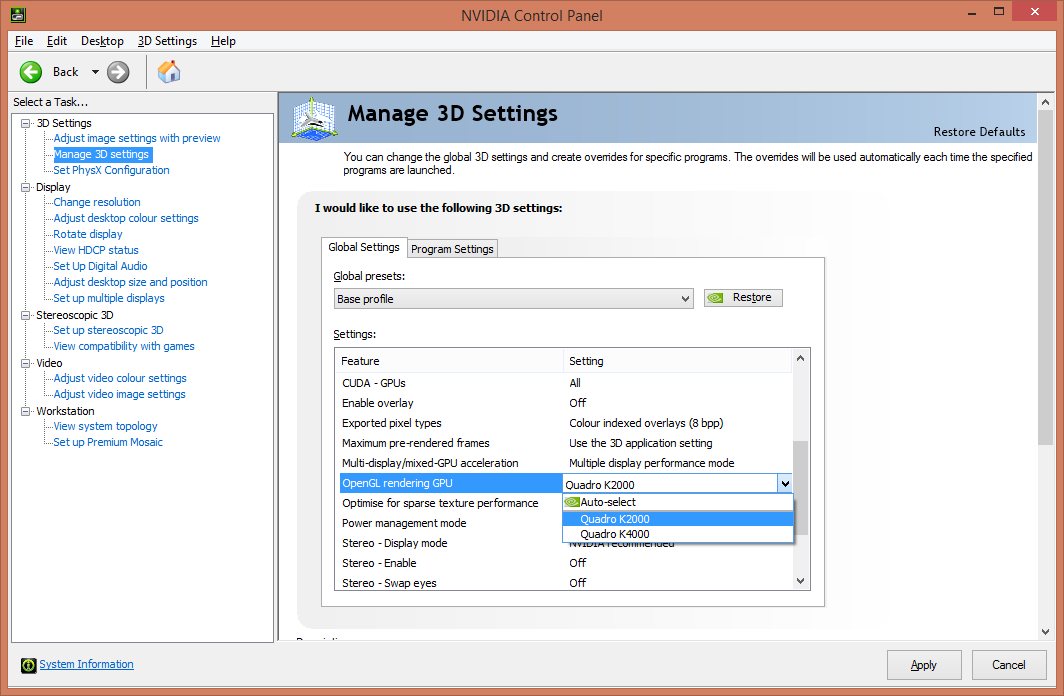1064x696 pixels.
Task: Open Adjust desktop colour settings
Action: [x=126, y=218]
